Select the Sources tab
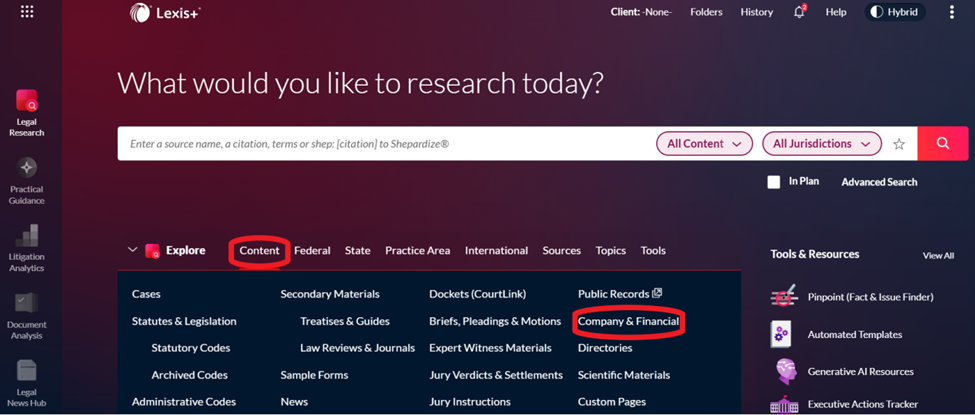 [x=561, y=251]
